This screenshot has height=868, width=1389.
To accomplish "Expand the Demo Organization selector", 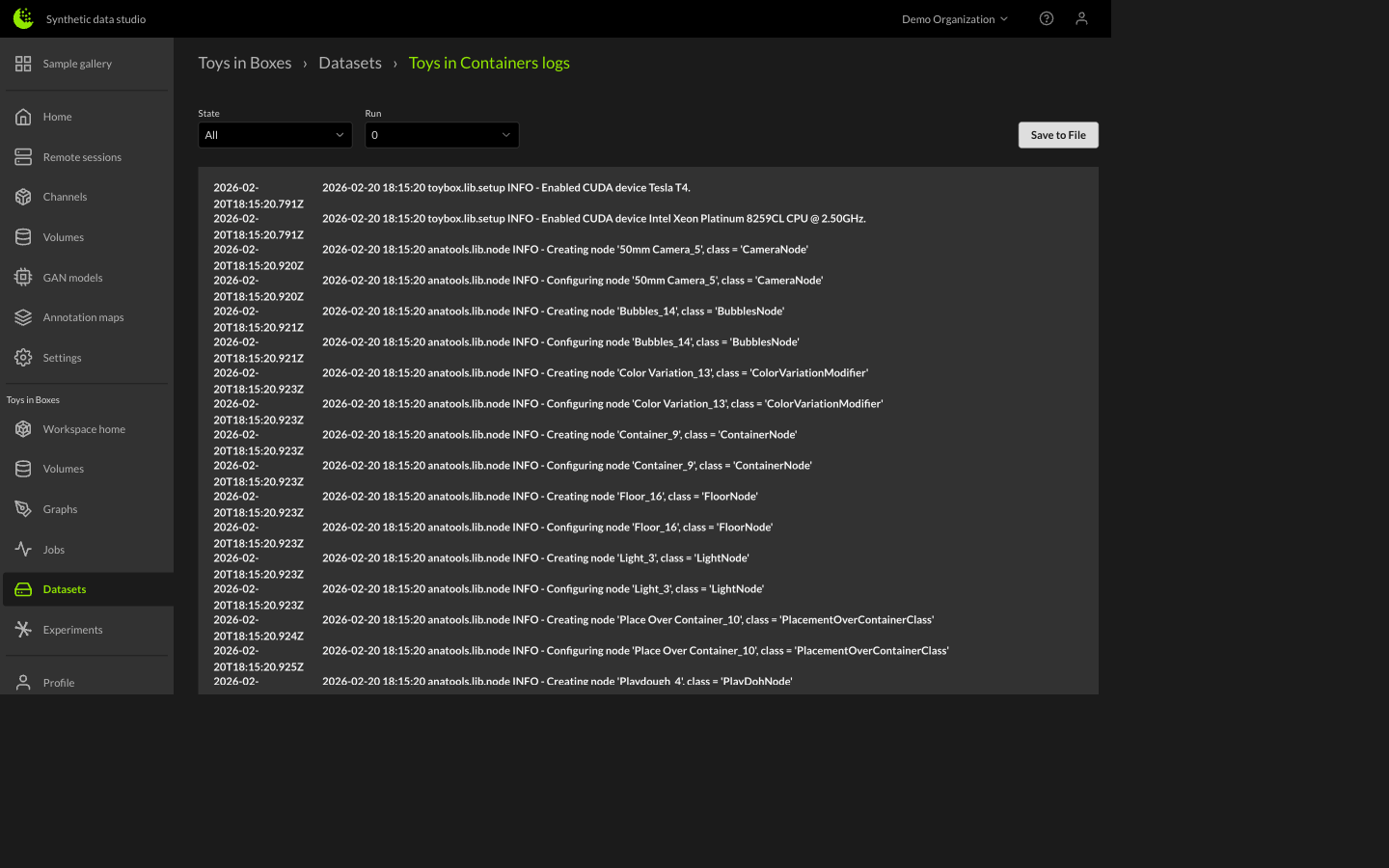I will (954, 18).
